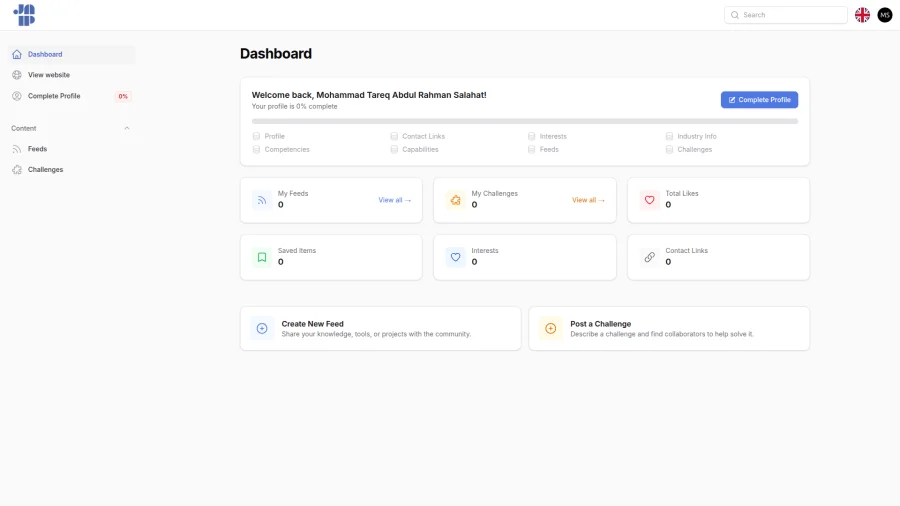
Task: Click the 'Welcome back' greeting text
Action: [x=368, y=95]
